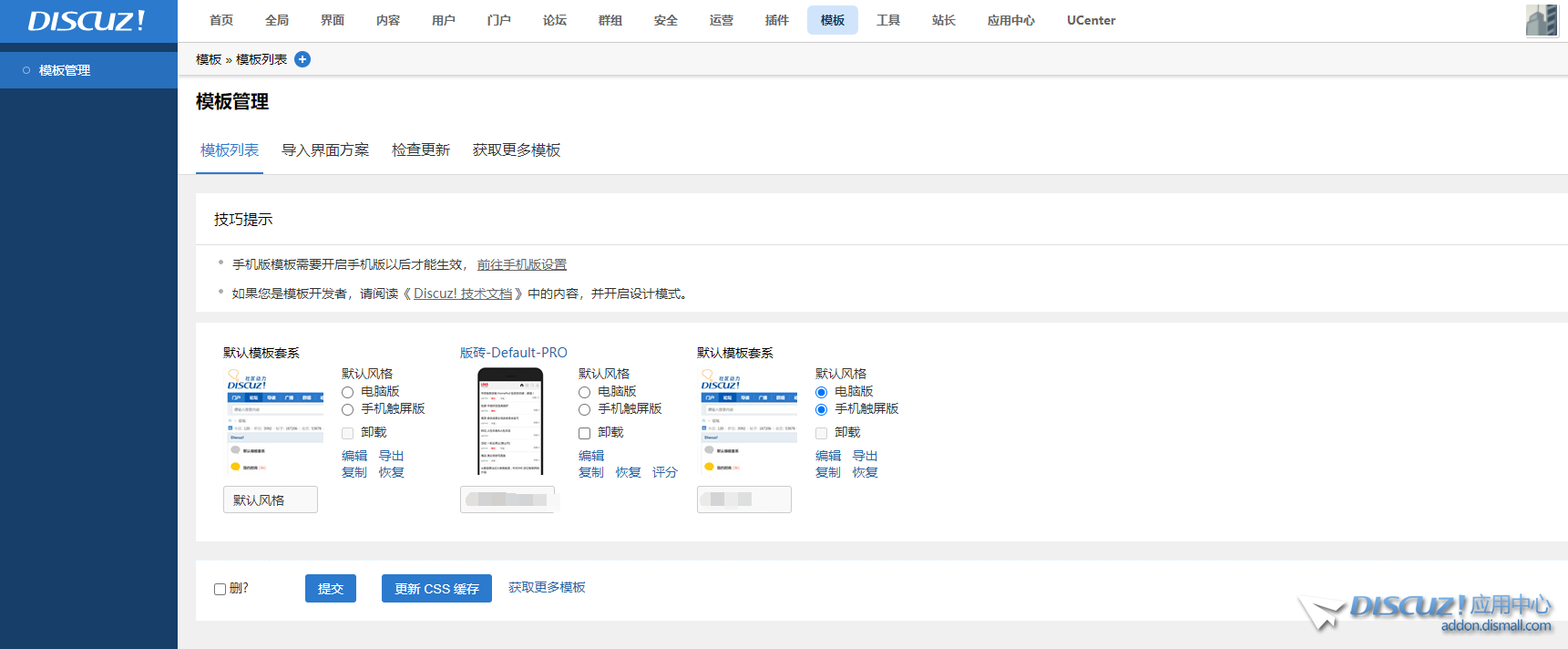The width and height of the screenshot is (1568, 649).
Task: Click 编辑 for 版砖-Default-PRO
Action: point(591,456)
